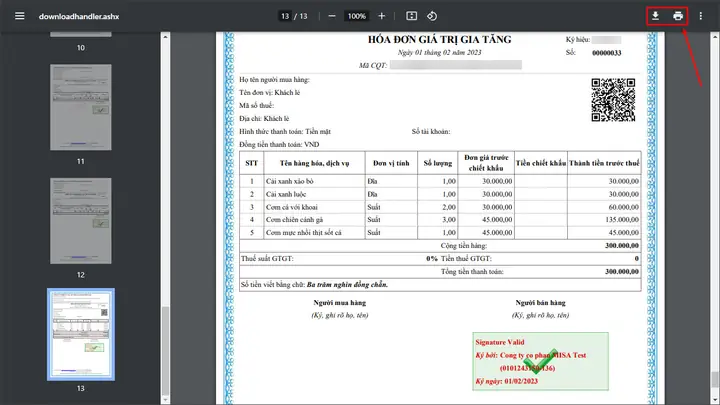
Task: Click the downloadhandler.ashx file title
Action: click(79, 16)
